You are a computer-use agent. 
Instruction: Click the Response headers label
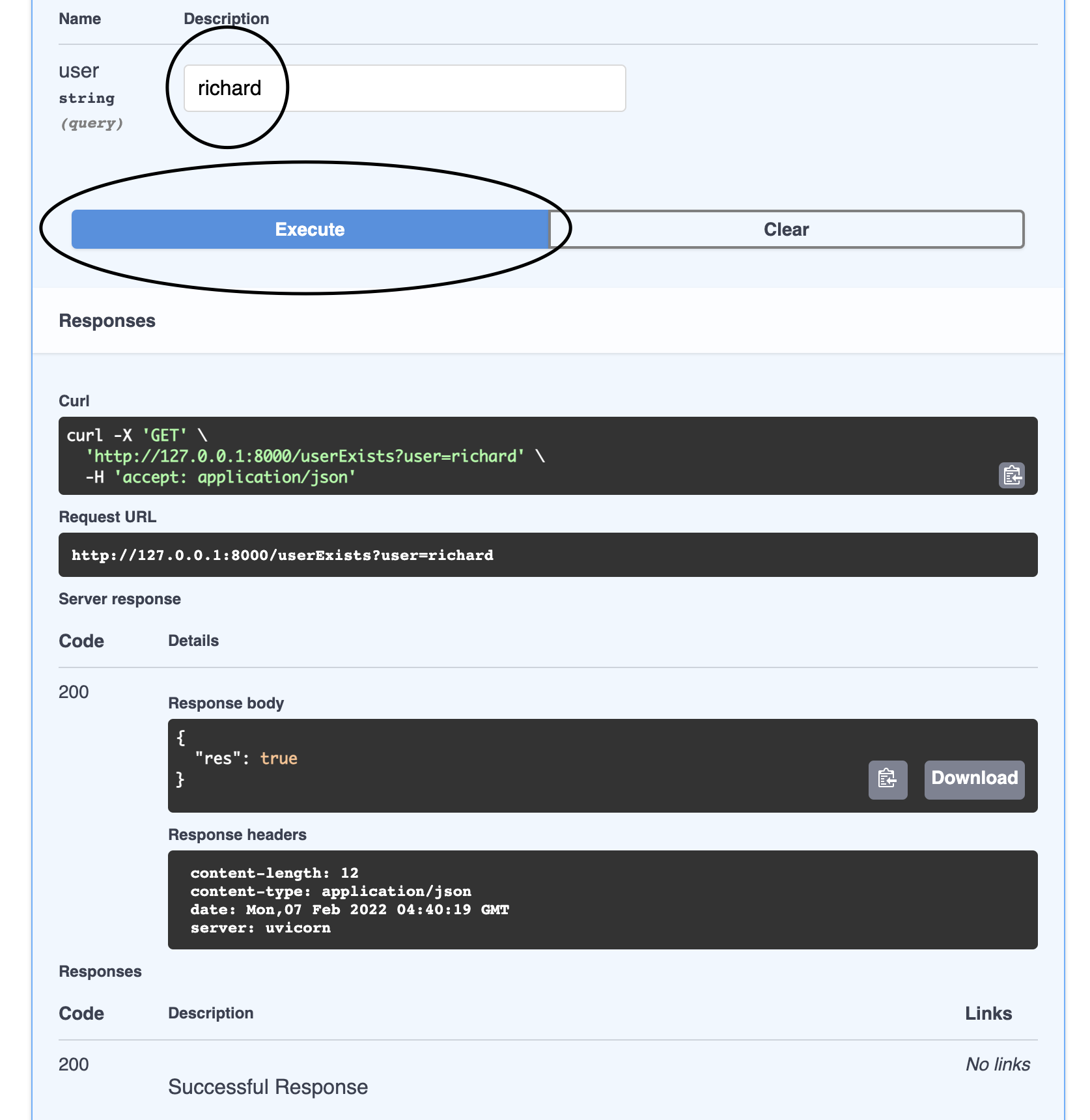click(x=237, y=835)
